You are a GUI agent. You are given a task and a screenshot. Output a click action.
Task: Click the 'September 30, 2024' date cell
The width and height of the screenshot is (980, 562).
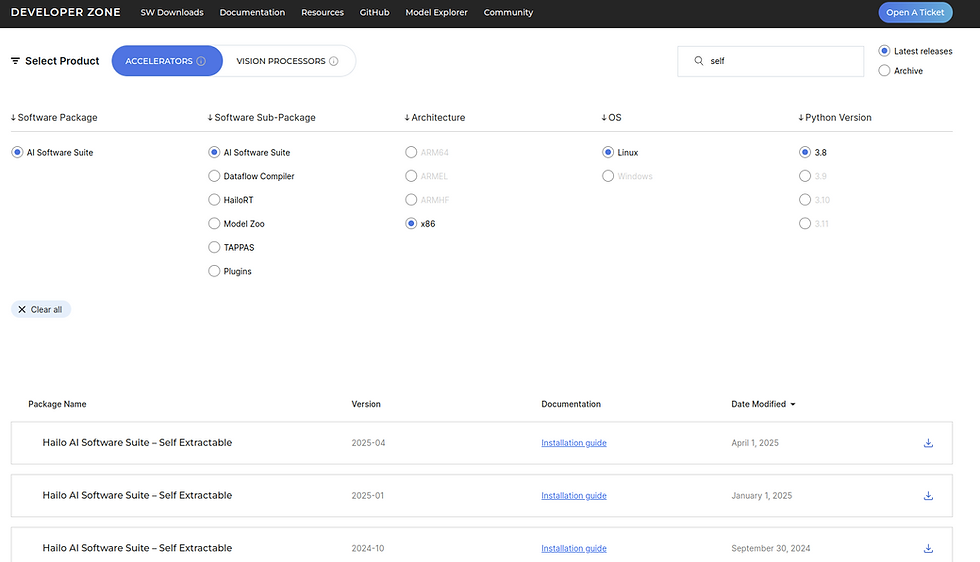(771, 548)
